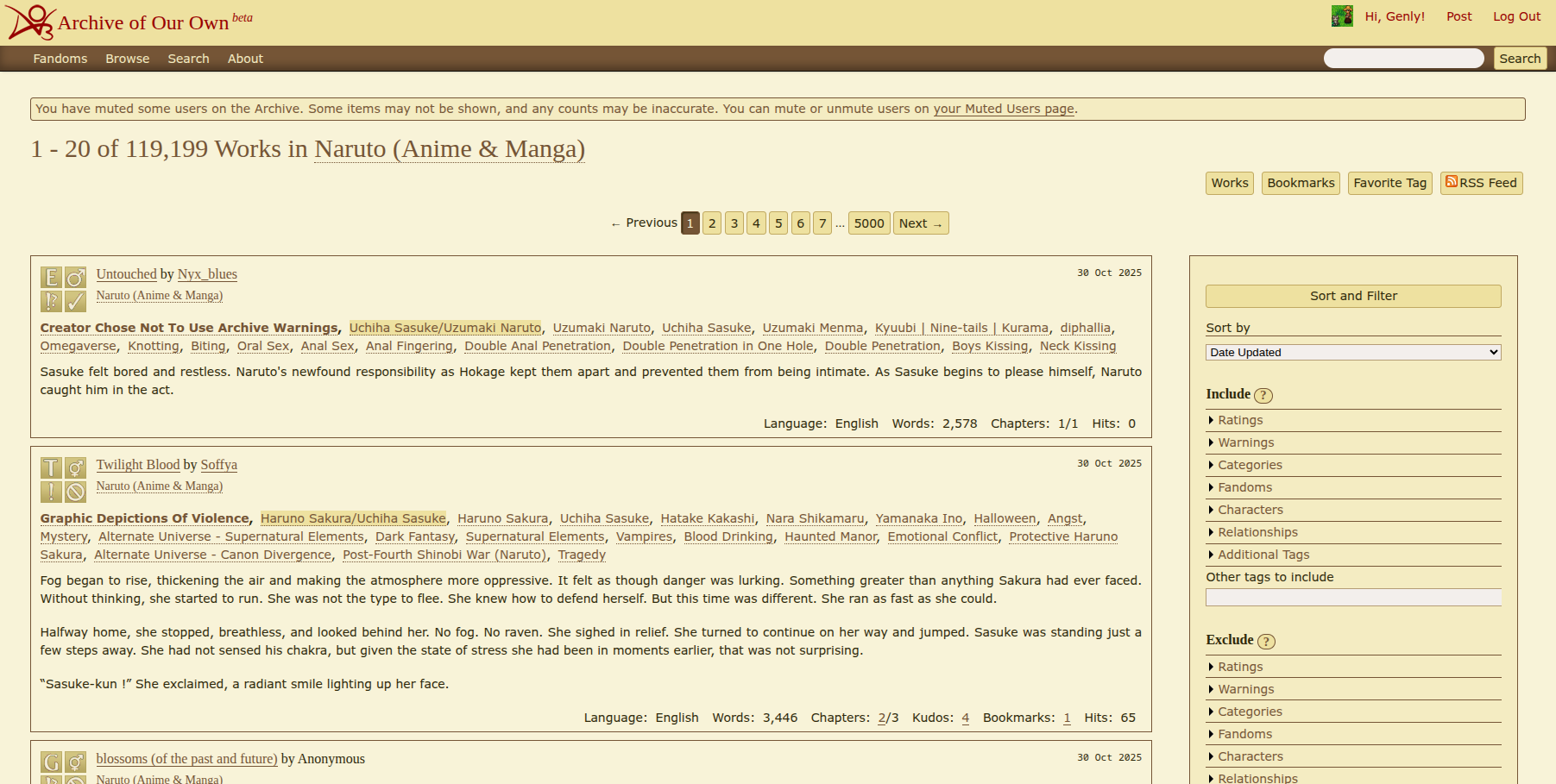Click the Explicit rating icon on Untouched

coord(51,278)
